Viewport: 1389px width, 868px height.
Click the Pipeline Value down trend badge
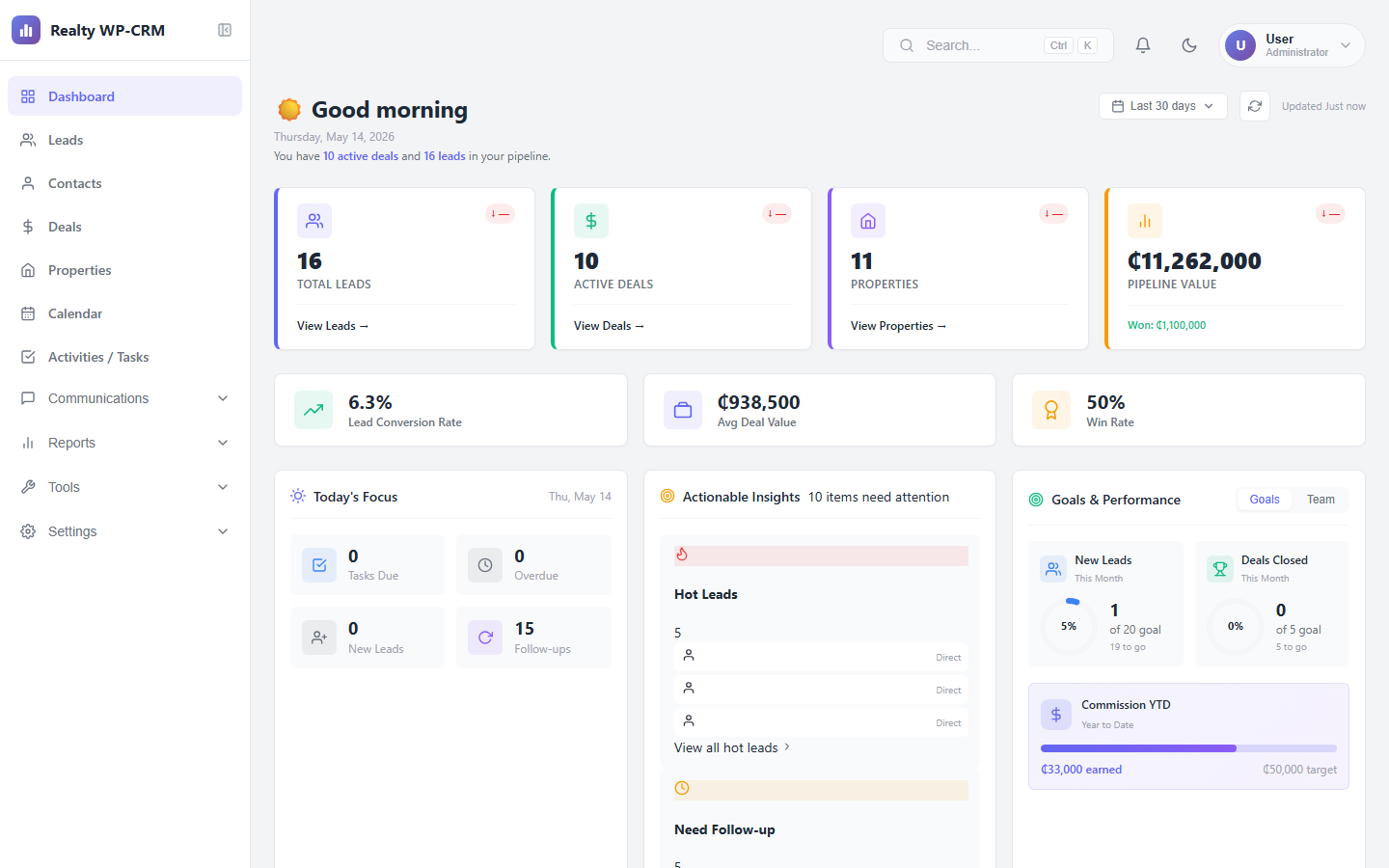click(1331, 214)
